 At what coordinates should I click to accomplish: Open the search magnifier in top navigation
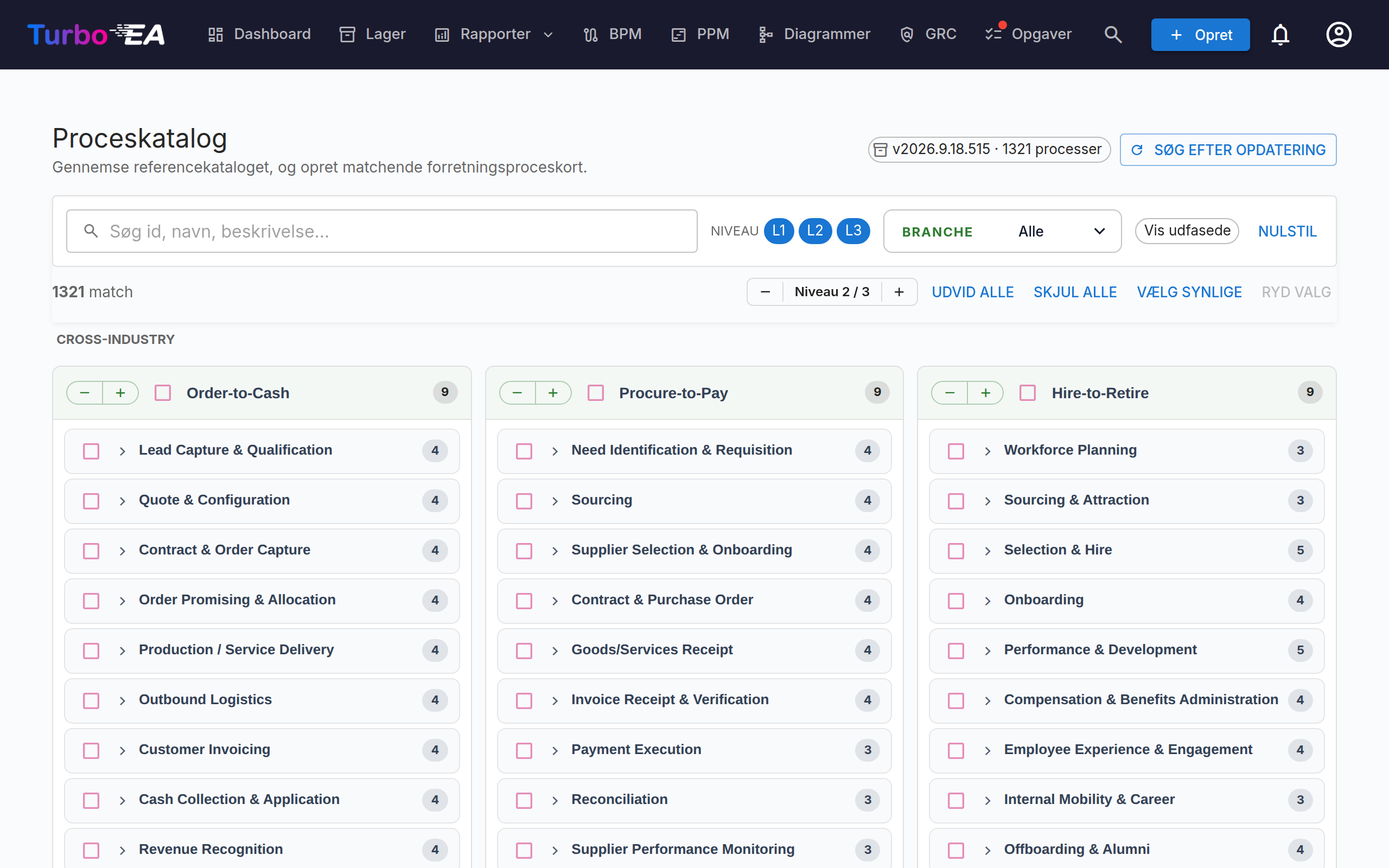(1112, 34)
